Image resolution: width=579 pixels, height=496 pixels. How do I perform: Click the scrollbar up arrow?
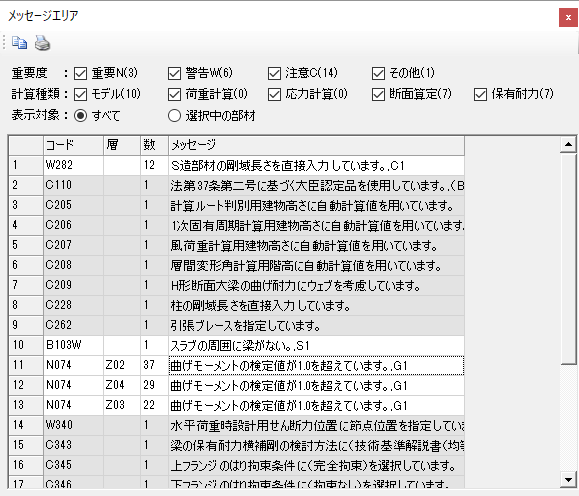(x=568, y=144)
